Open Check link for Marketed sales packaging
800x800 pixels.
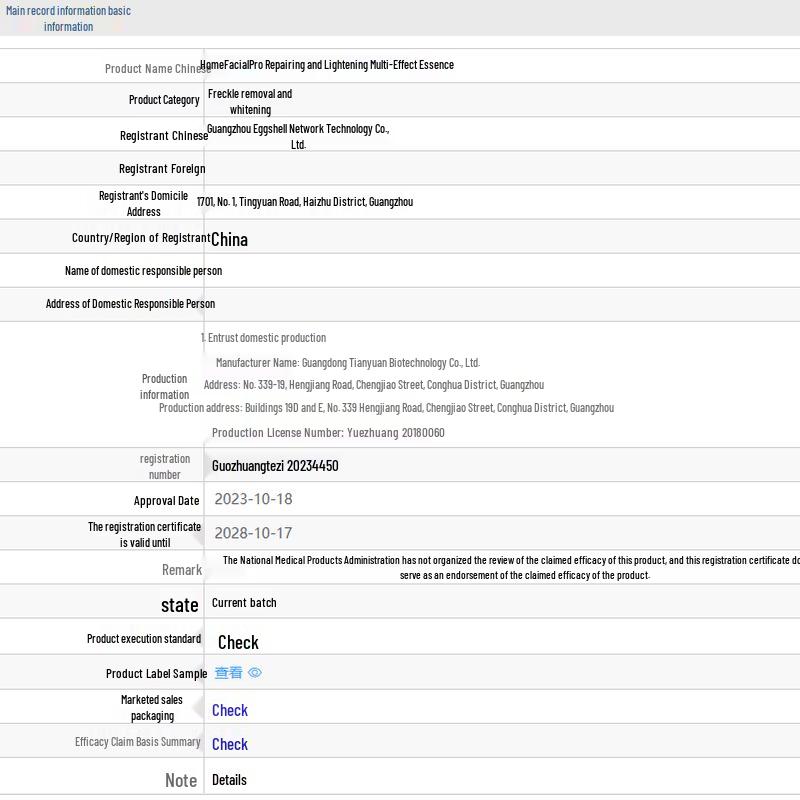[x=230, y=710]
